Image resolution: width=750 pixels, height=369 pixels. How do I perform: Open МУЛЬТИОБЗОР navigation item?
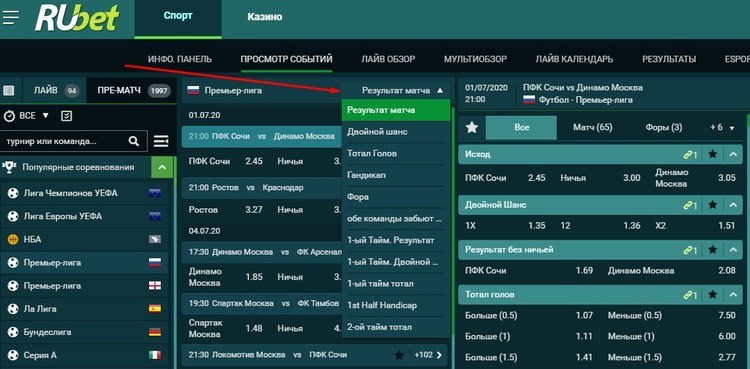(475, 59)
